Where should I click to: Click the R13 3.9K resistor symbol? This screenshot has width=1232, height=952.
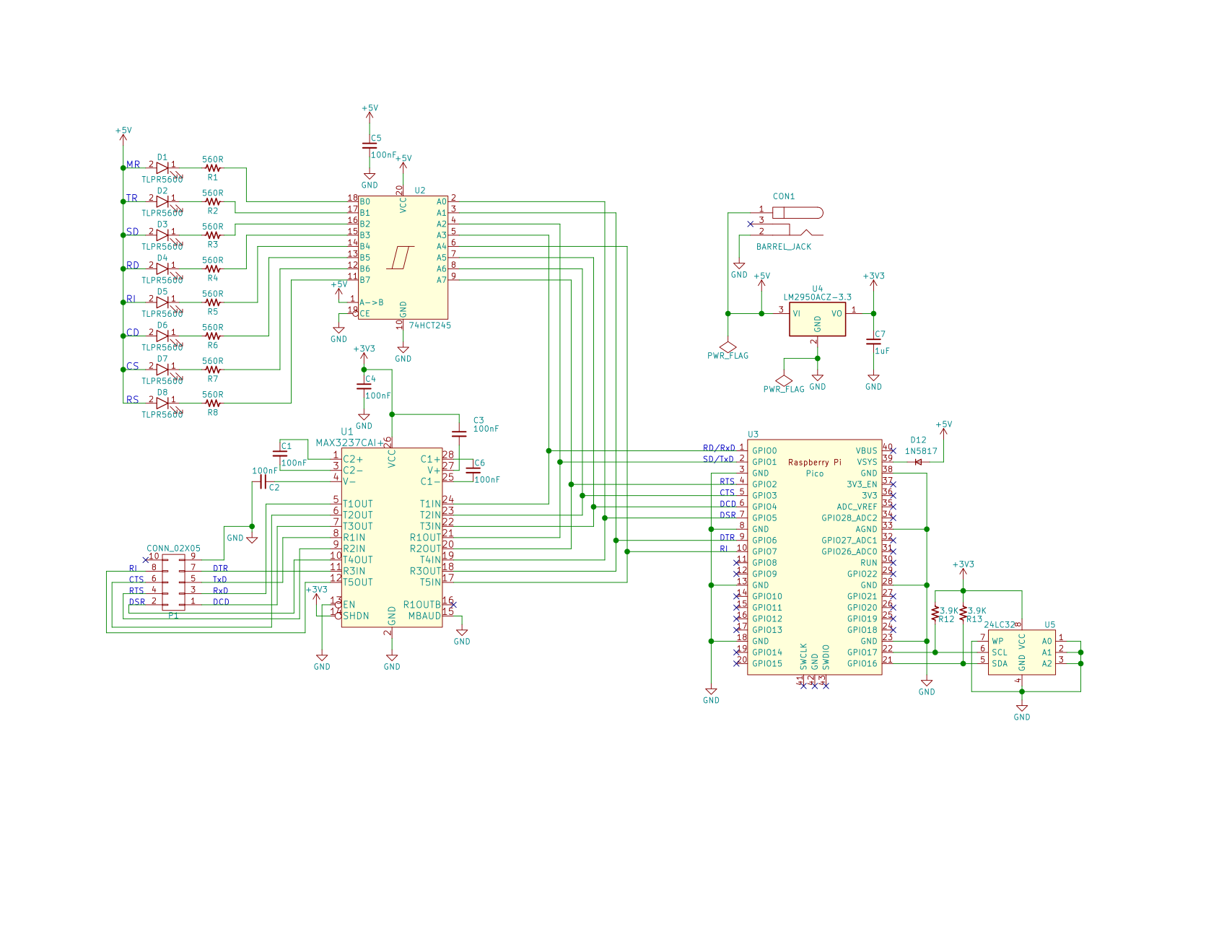pyautogui.click(x=964, y=613)
